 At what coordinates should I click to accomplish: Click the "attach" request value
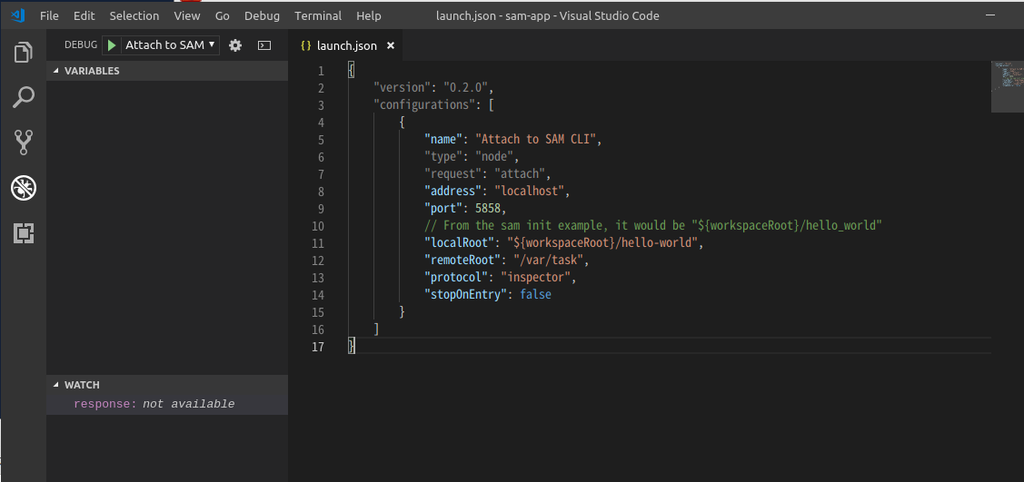point(522,174)
